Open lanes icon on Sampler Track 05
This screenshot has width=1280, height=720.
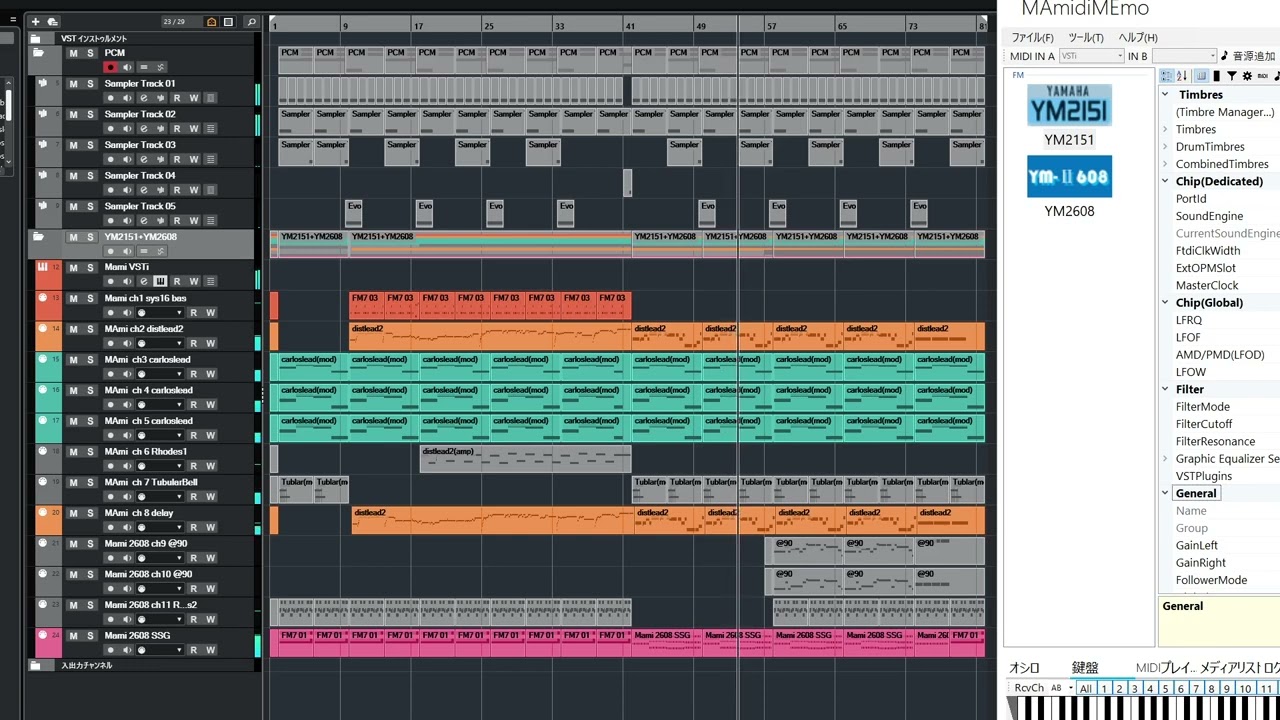coord(211,221)
